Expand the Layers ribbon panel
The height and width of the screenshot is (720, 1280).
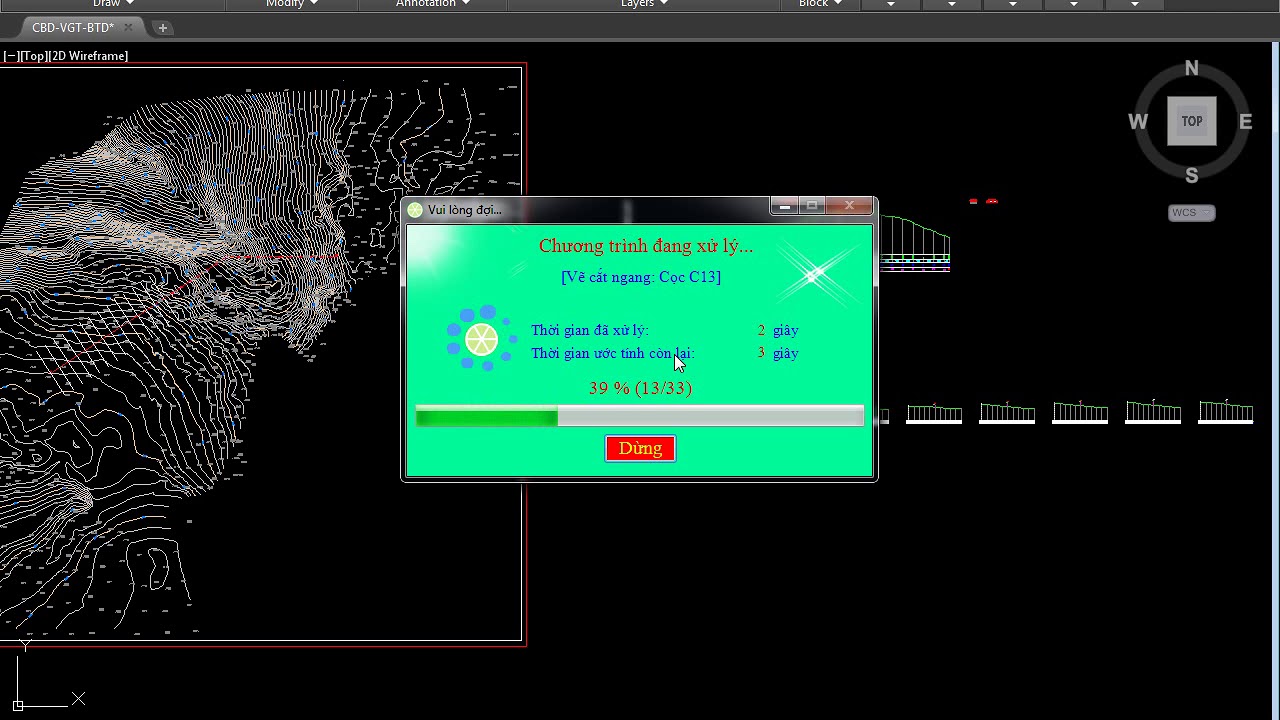tap(645, 4)
